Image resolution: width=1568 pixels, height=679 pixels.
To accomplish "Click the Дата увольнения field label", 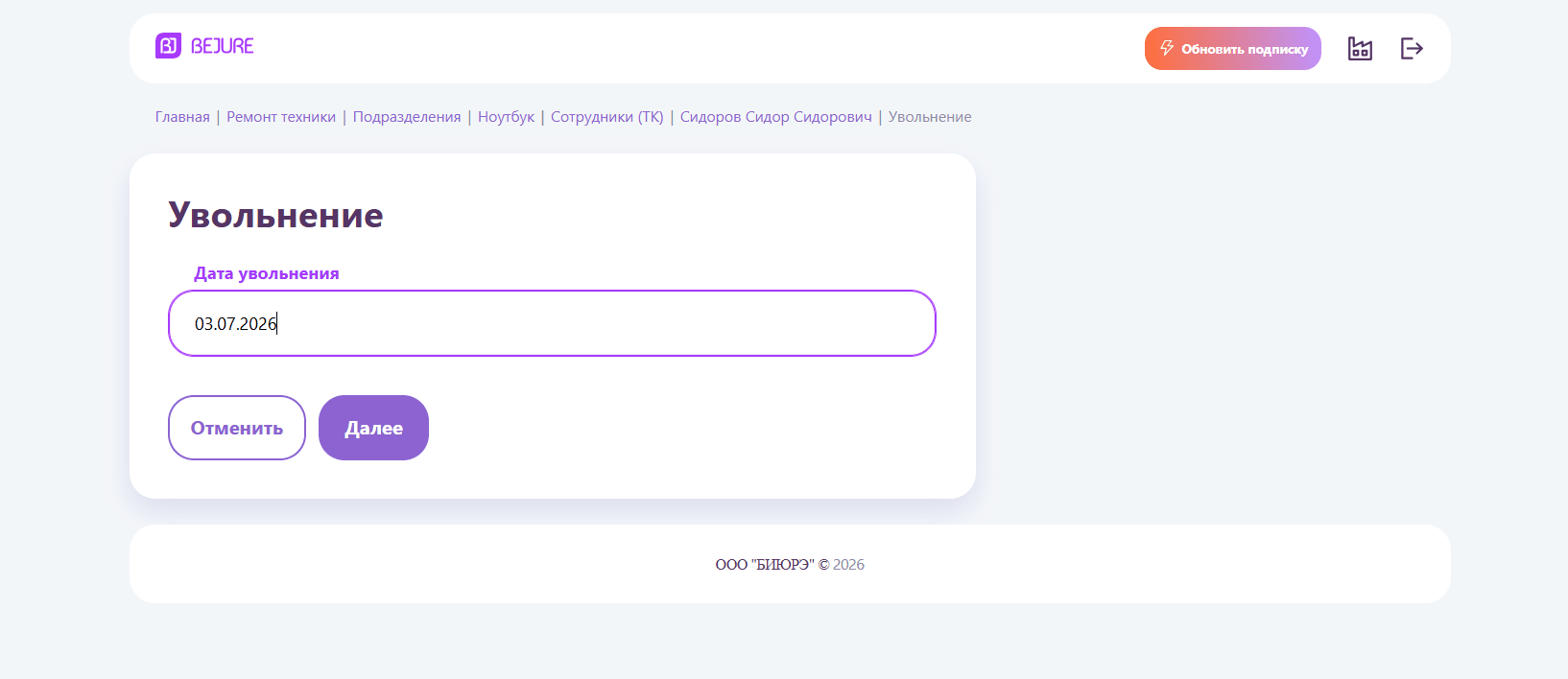I will coord(267,273).
